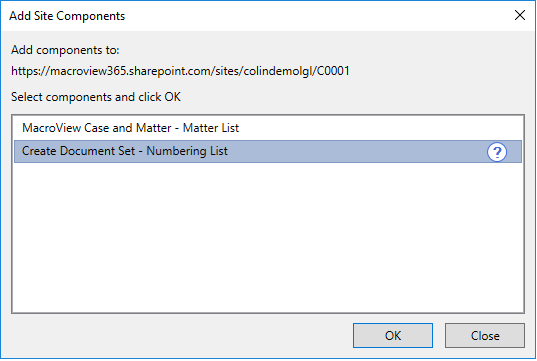Click the 'Add components to:' label
This screenshot has width=537, height=361.
(65, 50)
